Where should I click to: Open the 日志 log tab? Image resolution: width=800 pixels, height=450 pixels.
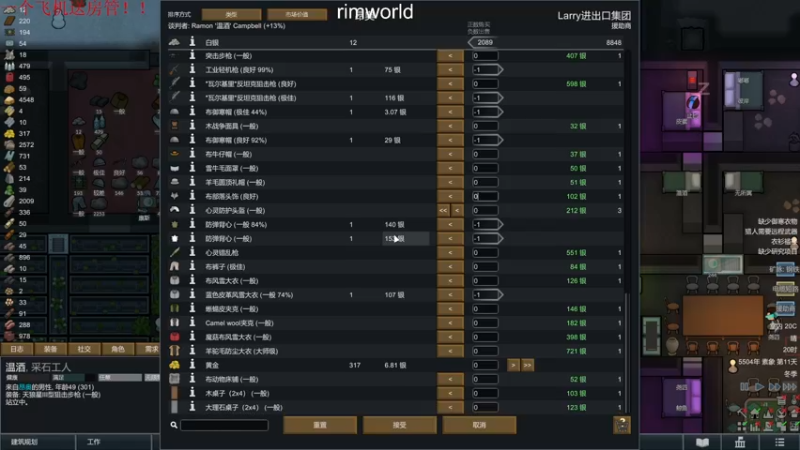click(x=17, y=349)
